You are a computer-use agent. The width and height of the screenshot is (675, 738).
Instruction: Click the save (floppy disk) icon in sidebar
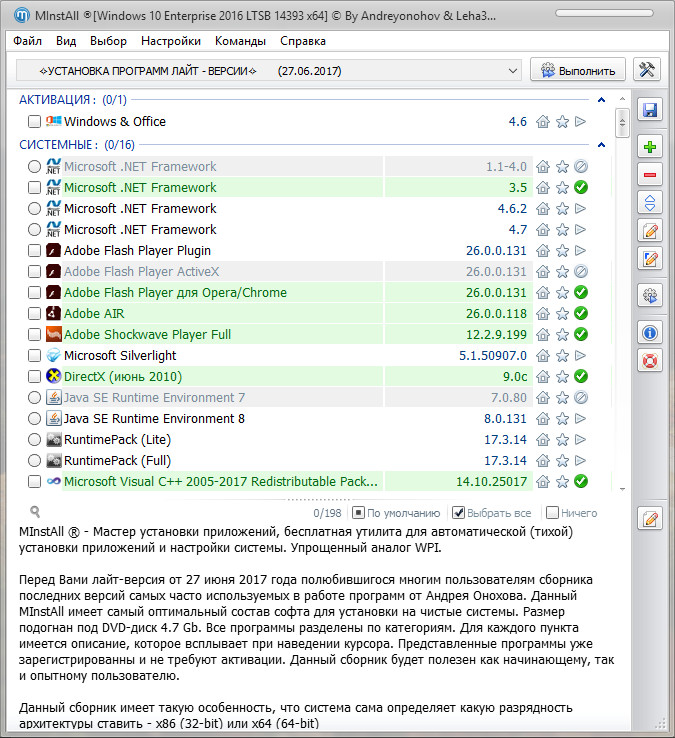pos(650,110)
